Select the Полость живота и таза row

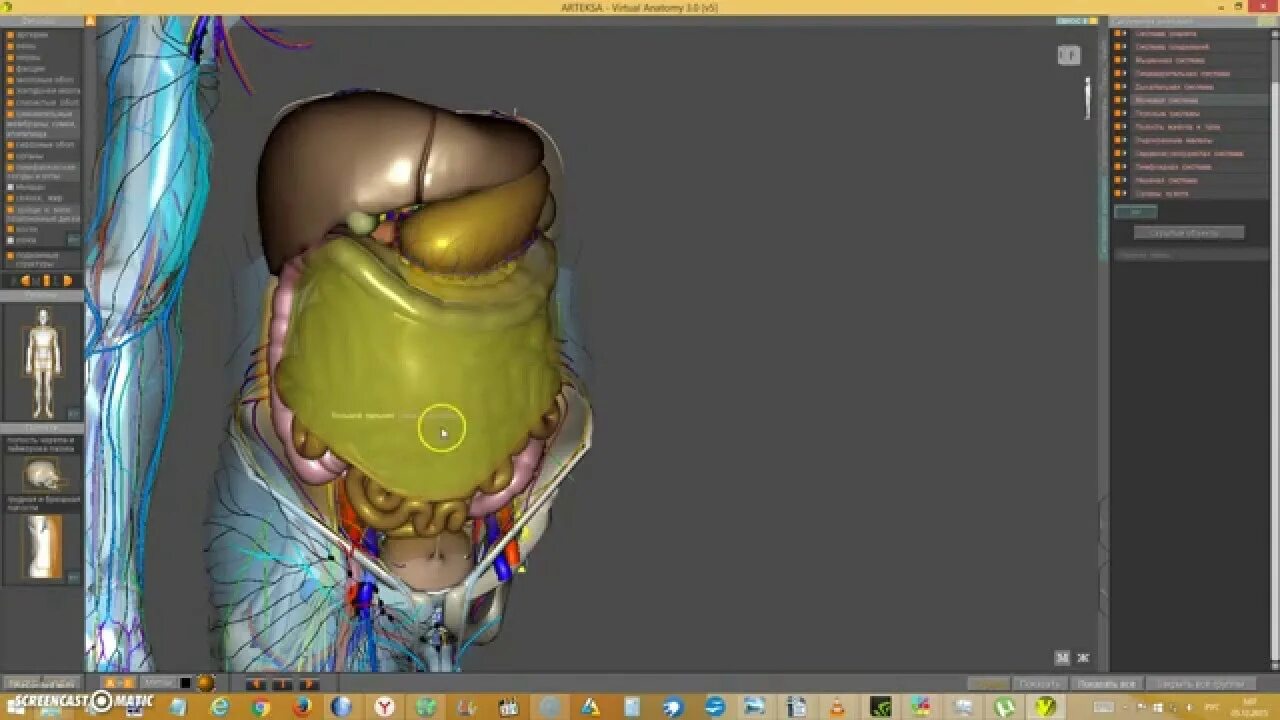[x=1190, y=127]
